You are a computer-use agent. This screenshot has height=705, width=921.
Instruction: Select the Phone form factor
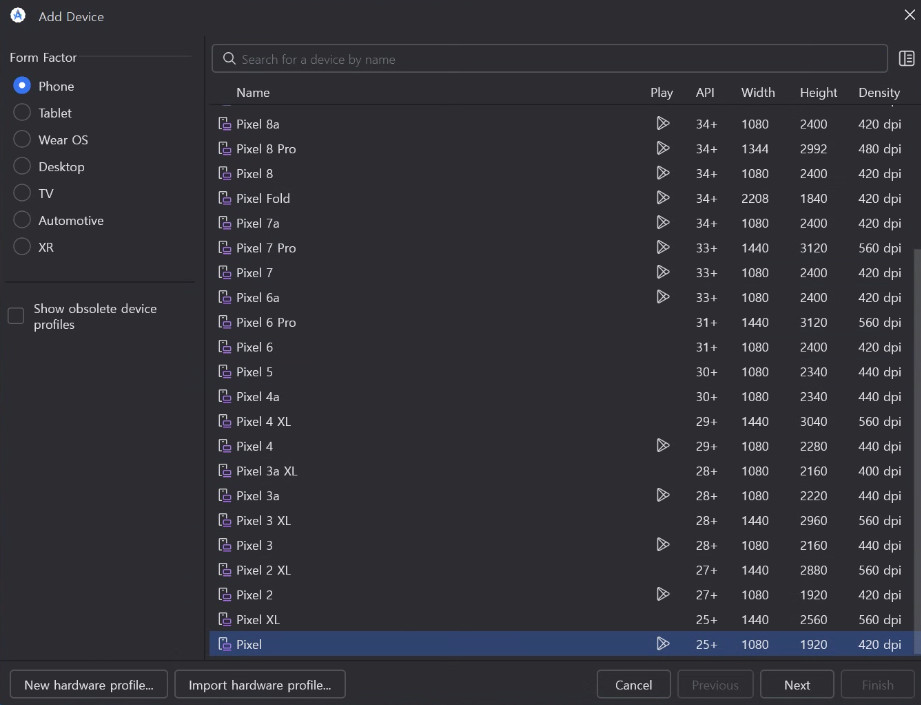(x=22, y=86)
